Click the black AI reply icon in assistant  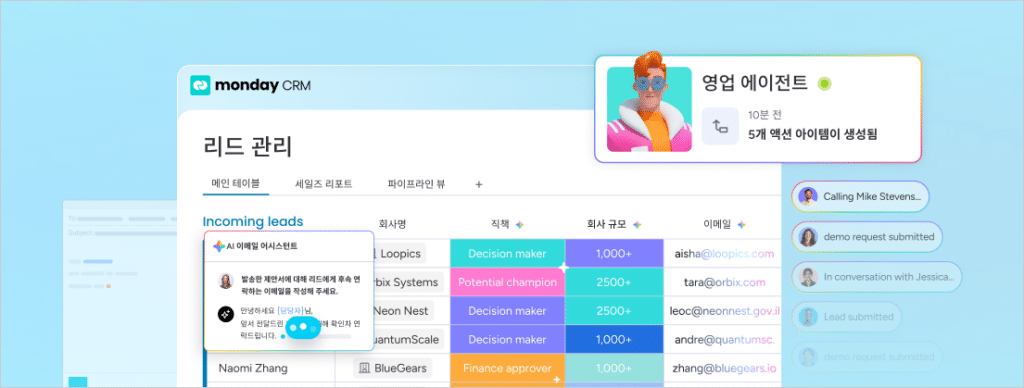click(226, 314)
